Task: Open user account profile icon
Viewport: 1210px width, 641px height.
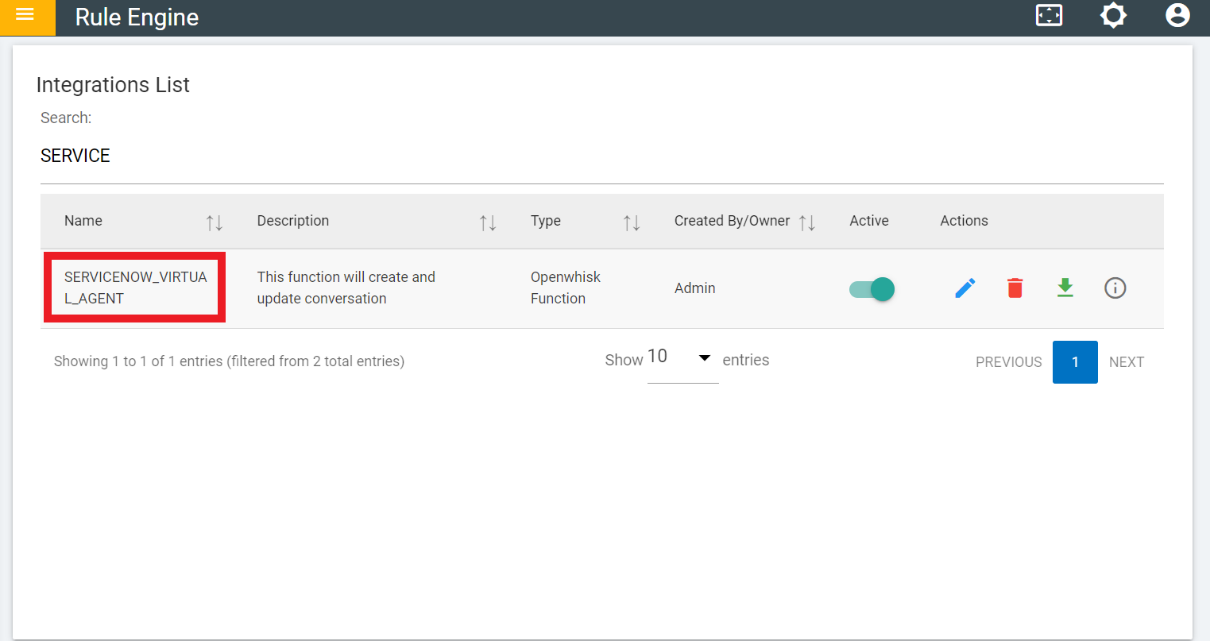Action: [x=1177, y=16]
